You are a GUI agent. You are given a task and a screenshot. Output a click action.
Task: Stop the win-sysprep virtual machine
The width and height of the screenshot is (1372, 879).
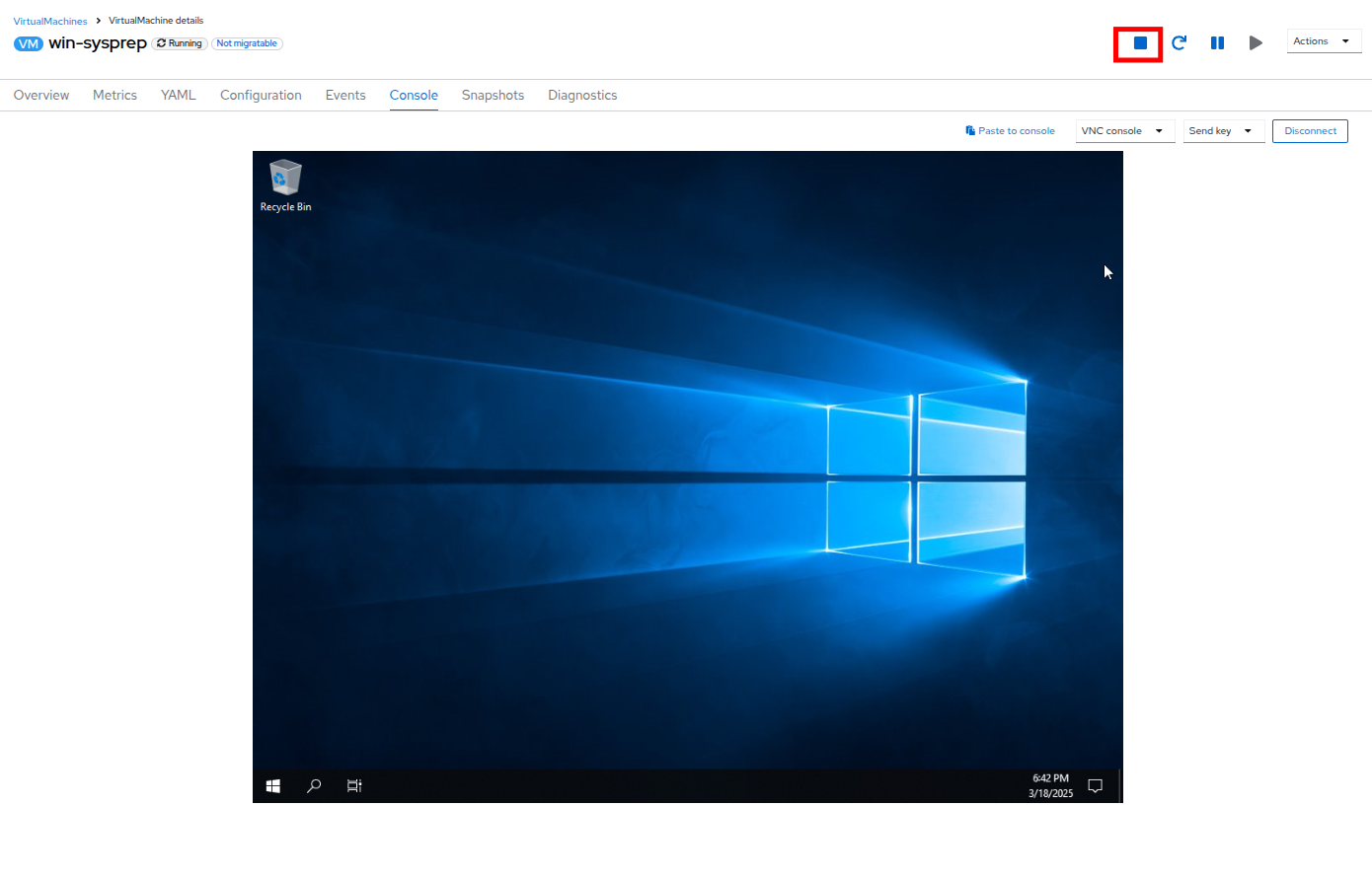[x=1139, y=43]
